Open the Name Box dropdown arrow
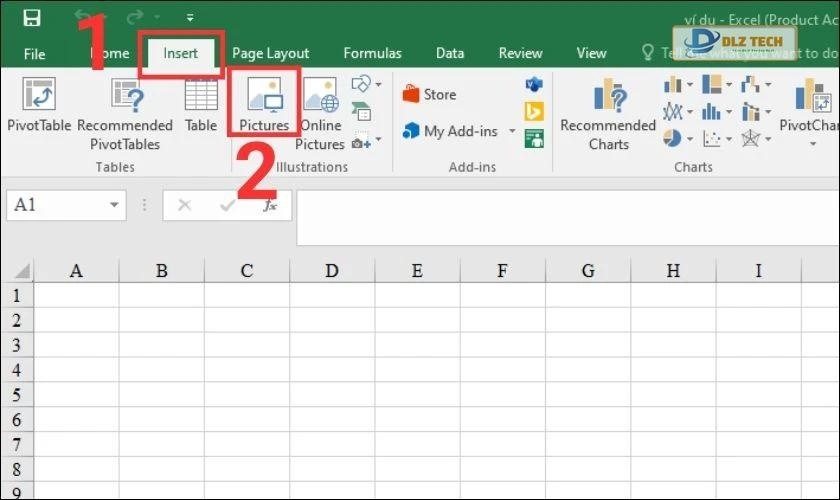 114,205
